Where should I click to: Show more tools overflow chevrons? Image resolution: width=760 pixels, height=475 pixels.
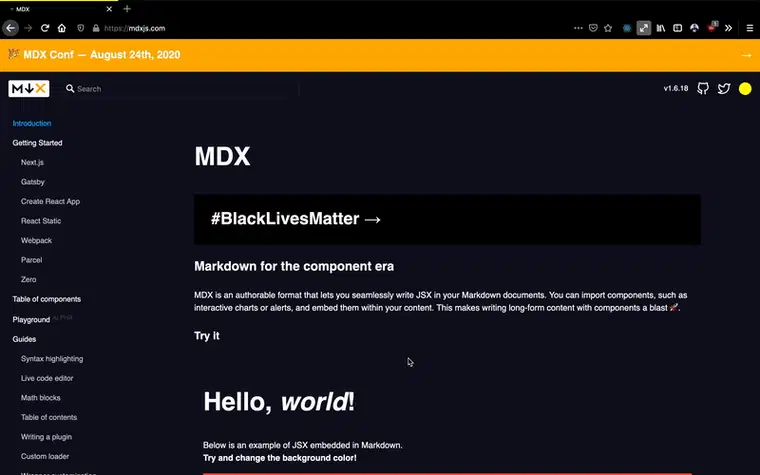[x=728, y=28]
